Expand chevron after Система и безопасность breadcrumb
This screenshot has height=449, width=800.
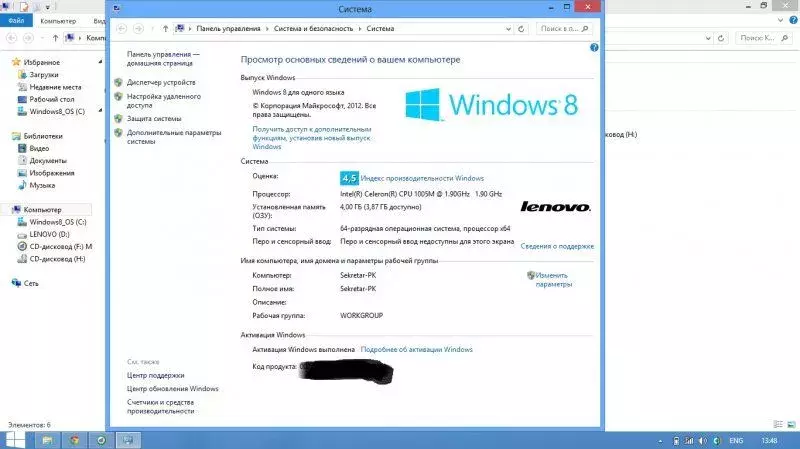coord(360,29)
